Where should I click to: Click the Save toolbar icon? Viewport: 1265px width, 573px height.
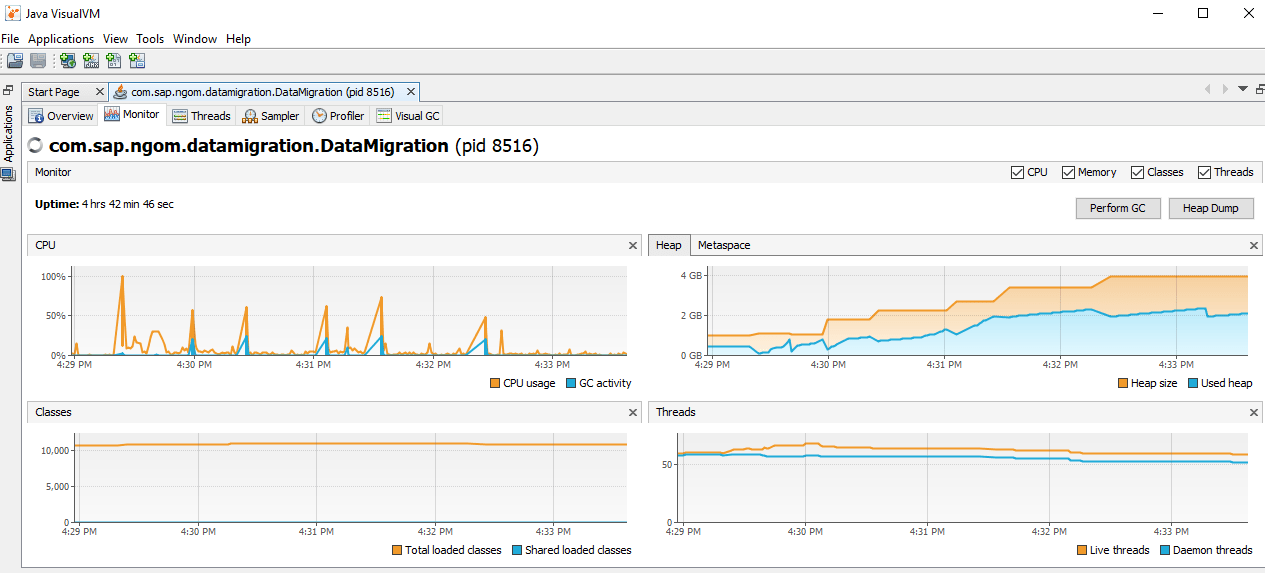click(x=38, y=61)
